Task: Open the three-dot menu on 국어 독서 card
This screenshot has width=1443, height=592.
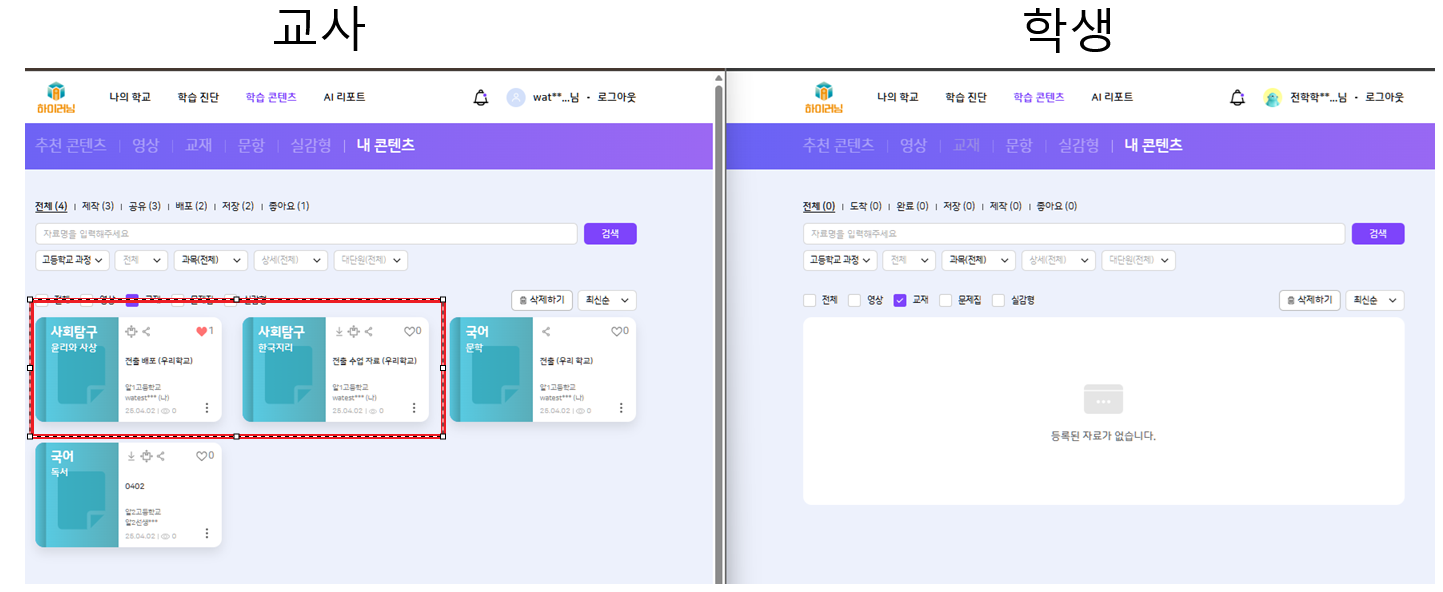Action: tap(207, 533)
